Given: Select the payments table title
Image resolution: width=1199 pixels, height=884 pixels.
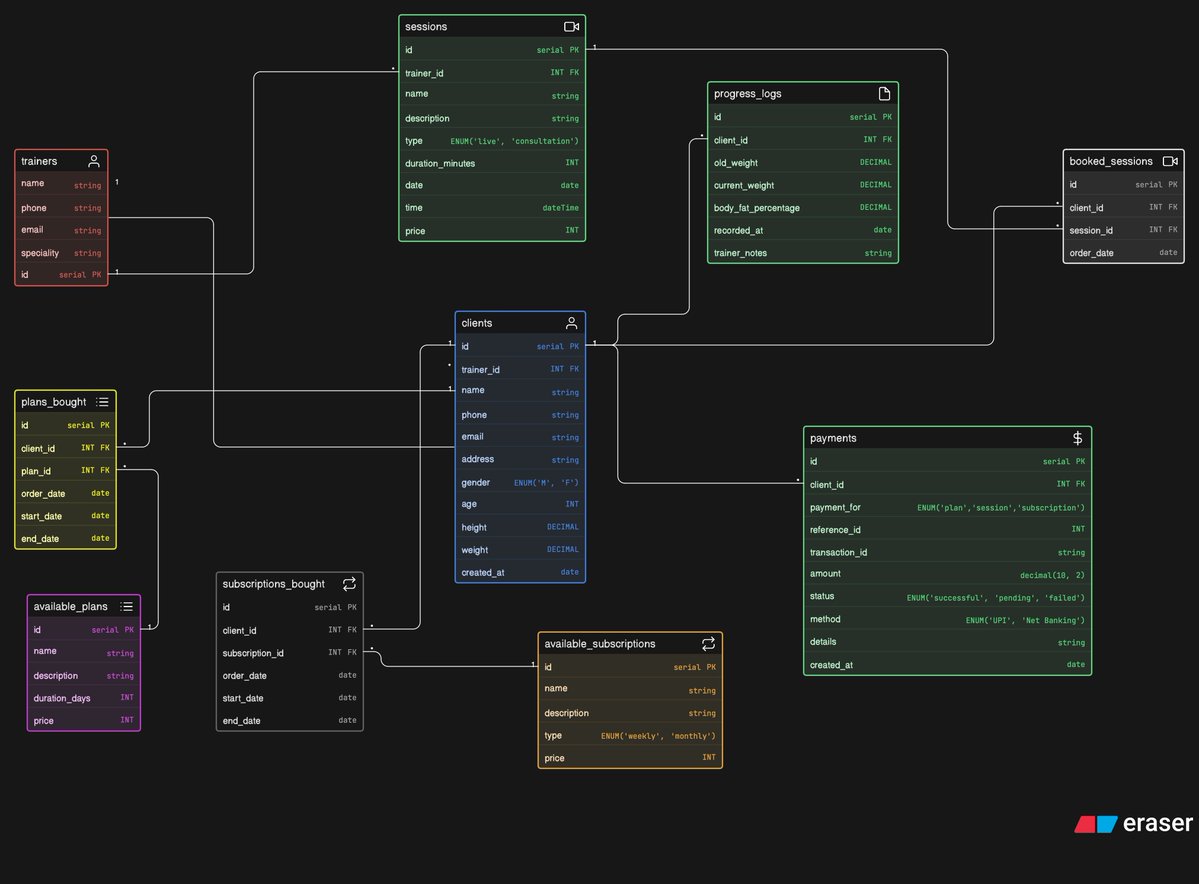Looking at the screenshot, I should pyautogui.click(x=833, y=437).
